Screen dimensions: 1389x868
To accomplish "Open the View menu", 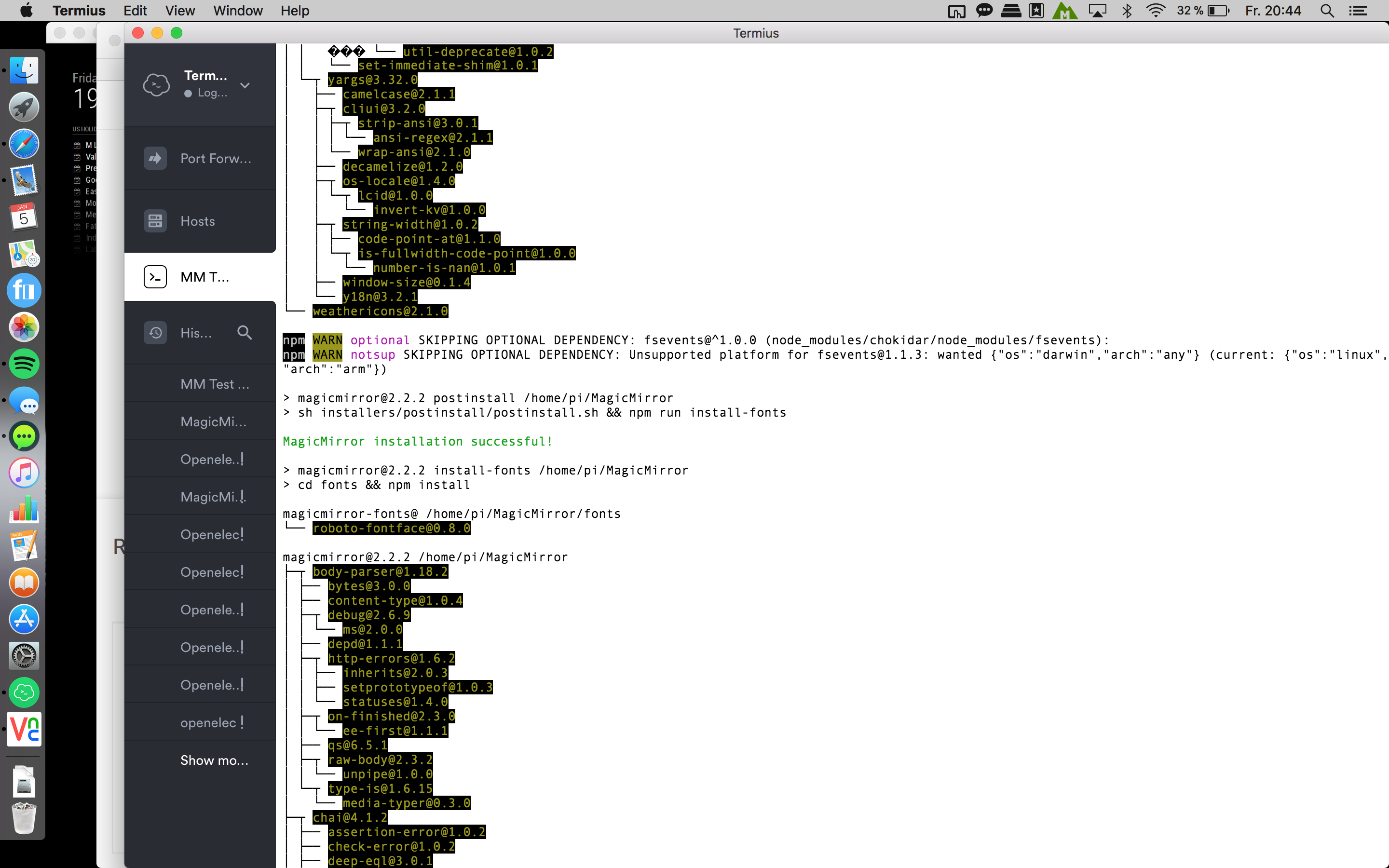I will coord(179,11).
